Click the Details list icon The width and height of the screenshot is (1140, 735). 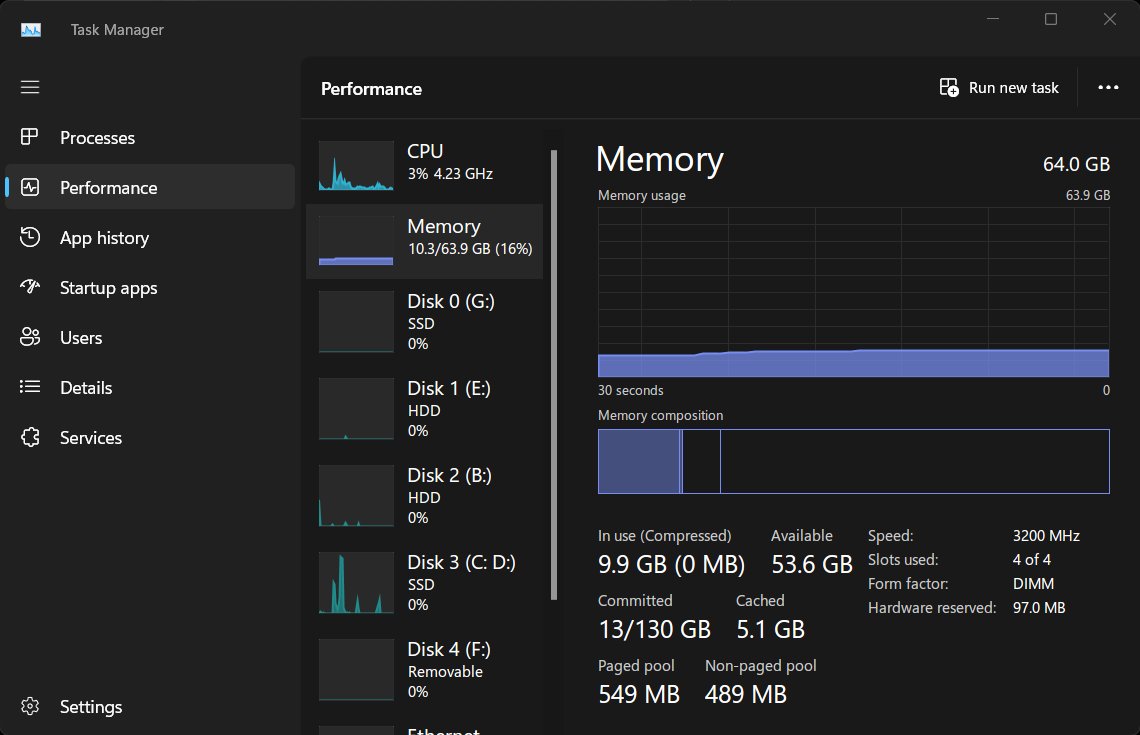coord(30,387)
